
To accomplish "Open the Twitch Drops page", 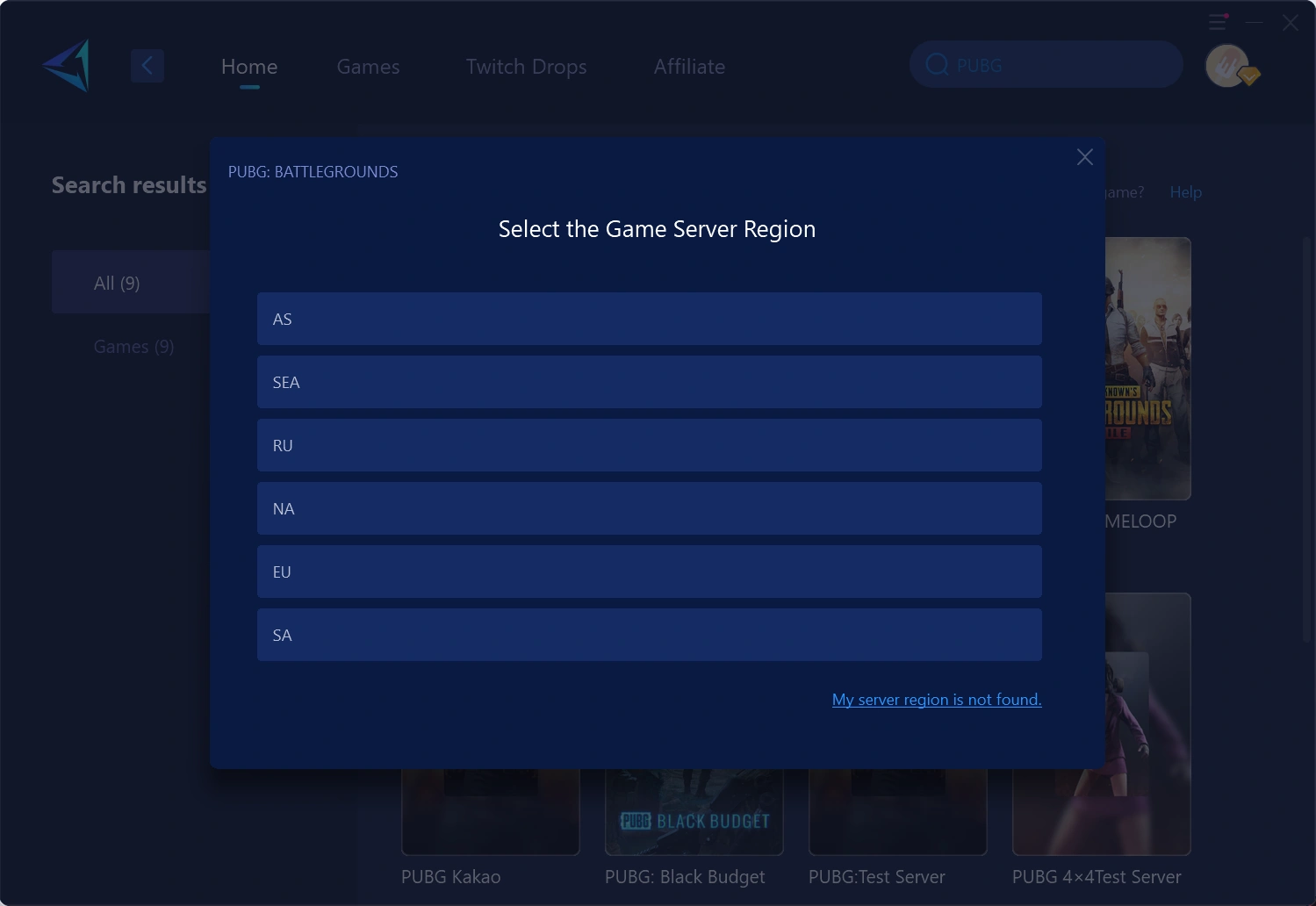I will 525,66.
